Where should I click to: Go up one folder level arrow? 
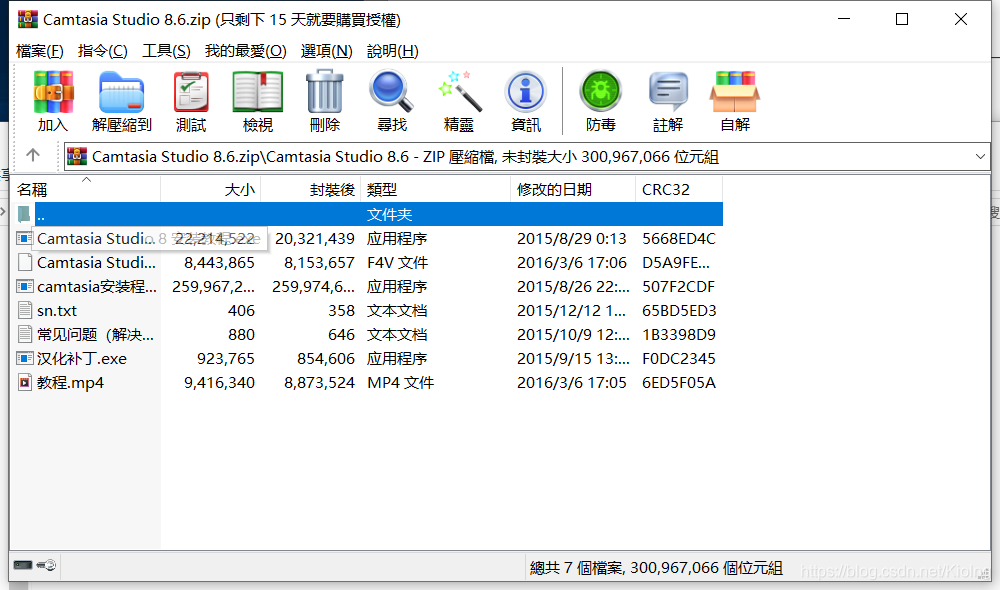[33, 155]
